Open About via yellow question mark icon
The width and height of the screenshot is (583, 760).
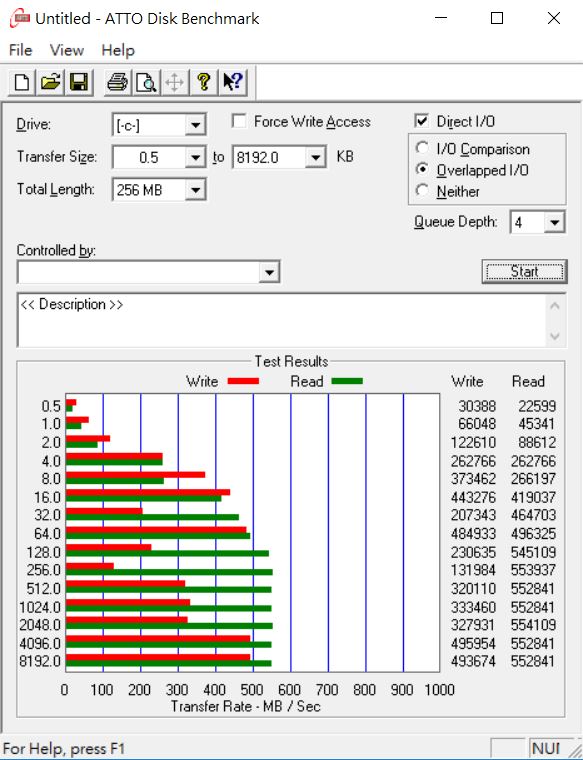click(x=204, y=82)
